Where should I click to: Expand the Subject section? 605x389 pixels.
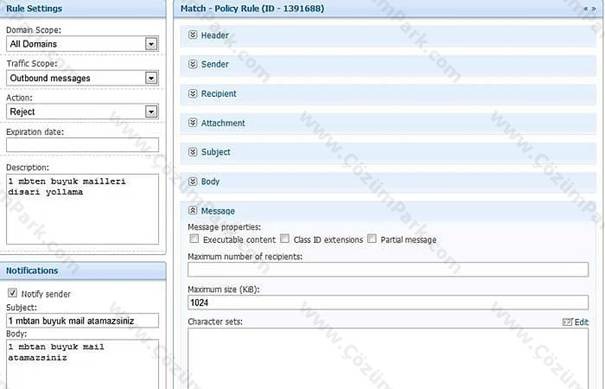click(193, 152)
